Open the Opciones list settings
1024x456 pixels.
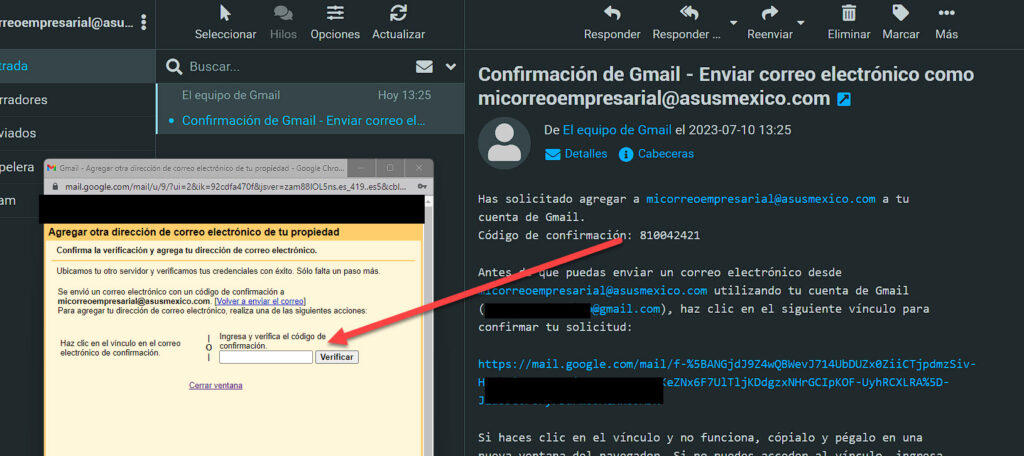pyautogui.click(x=335, y=14)
